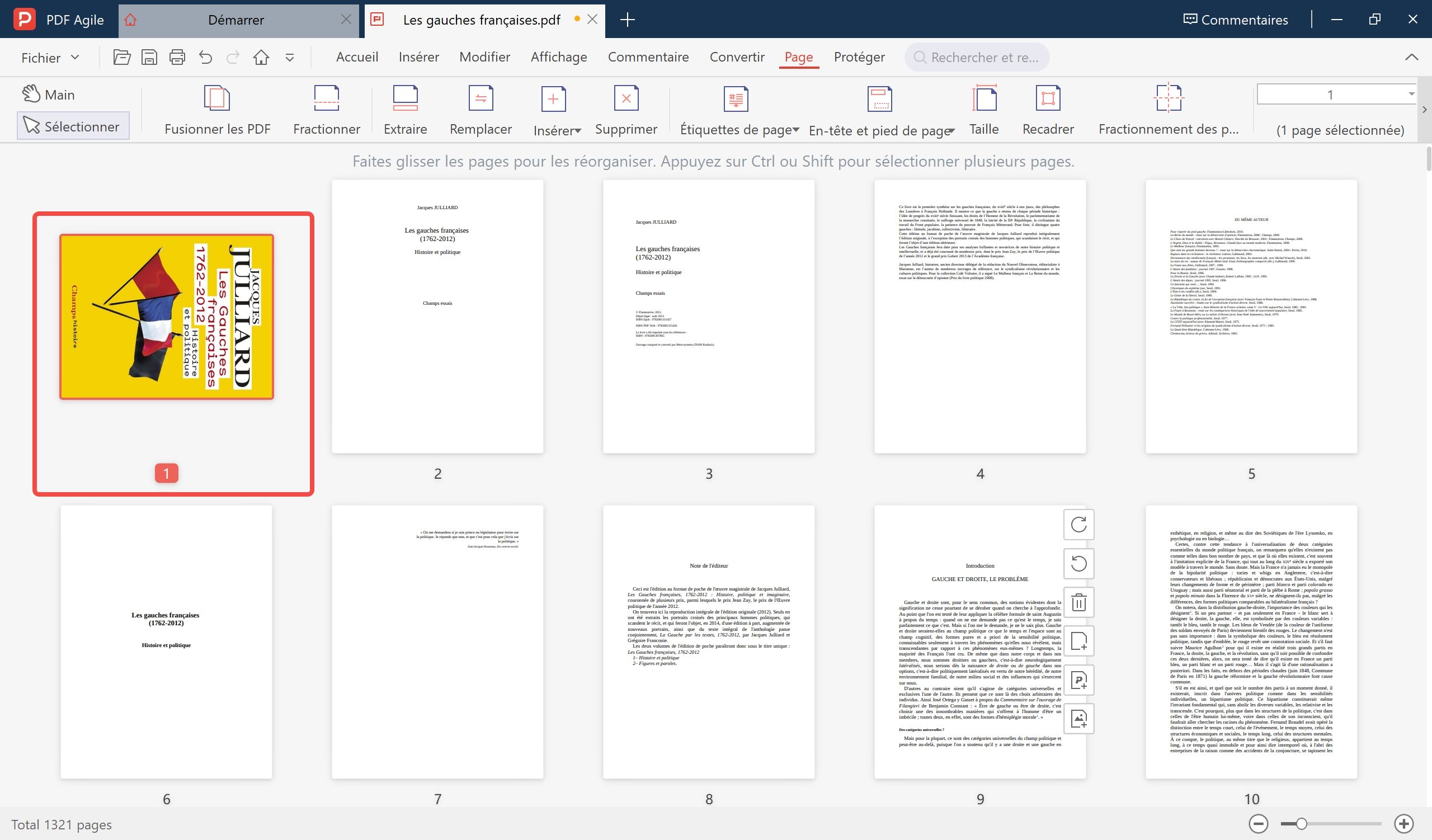This screenshot has width=1432, height=840.
Task: Insert PDF file next to page 9
Action: [x=1078, y=680]
